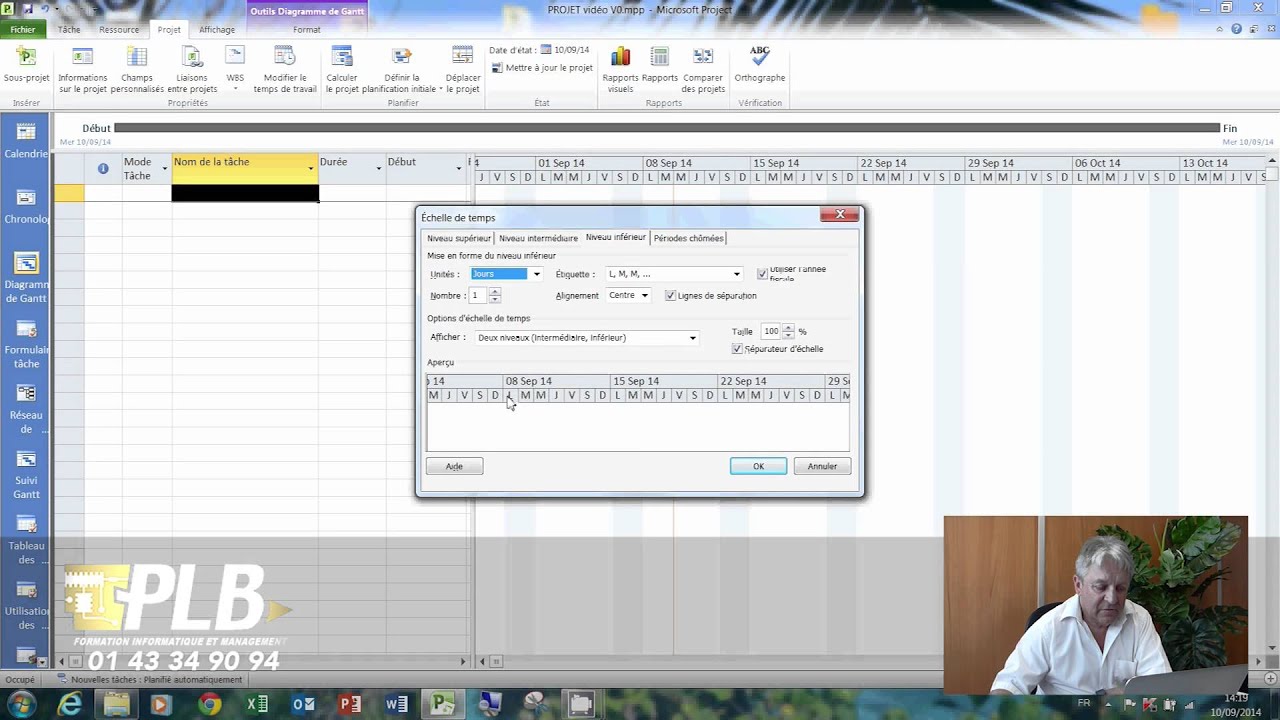Open Liaisons entre projets
This screenshot has width=1280, height=720.
pyautogui.click(x=192, y=69)
